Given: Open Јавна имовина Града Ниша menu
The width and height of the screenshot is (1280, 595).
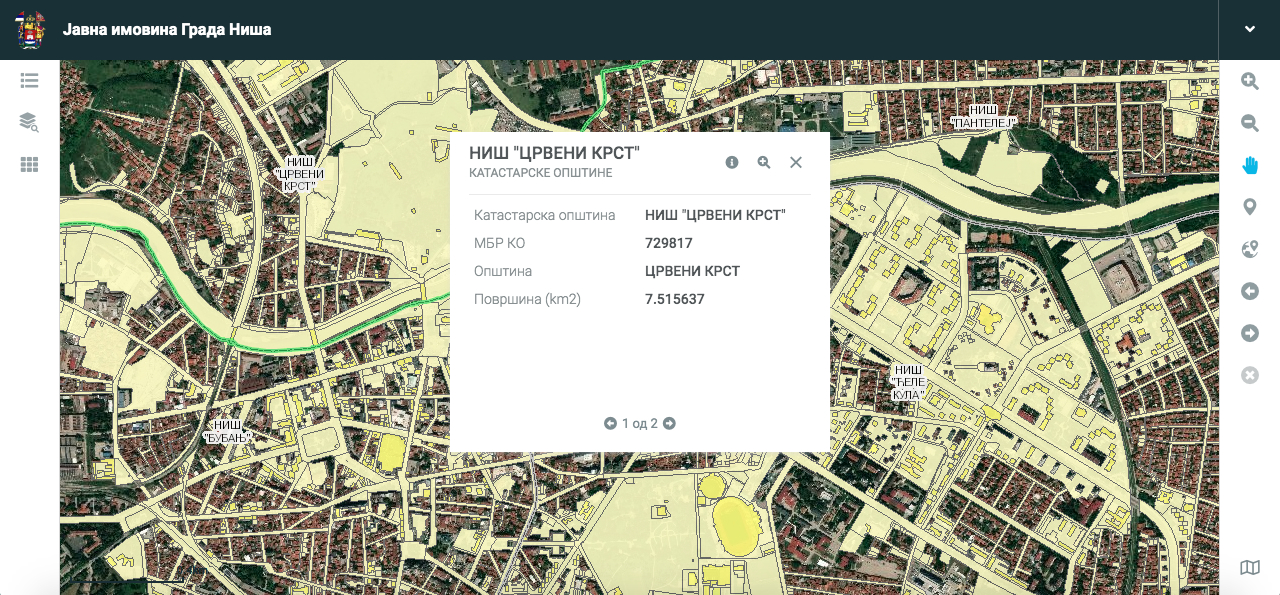Looking at the screenshot, I should 168,29.
